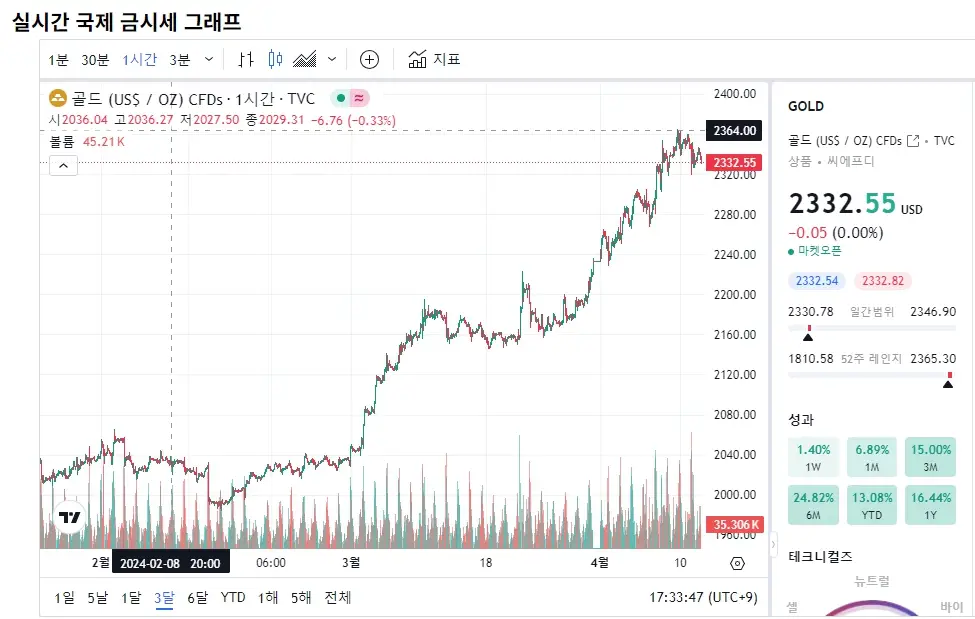Toggle the pink wave indicator in legend
975x619 pixels.
pos(358,98)
